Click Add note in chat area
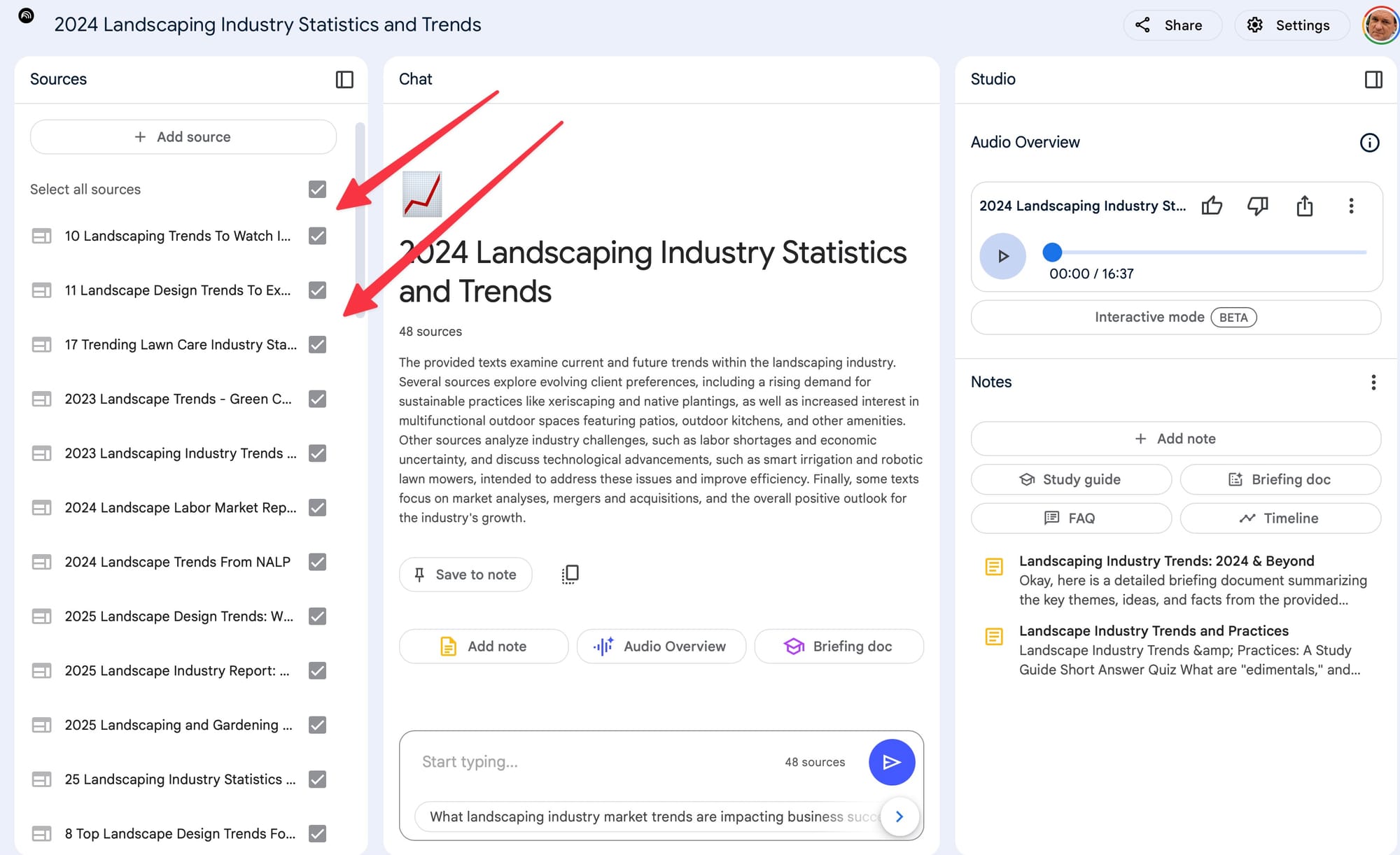Viewport: 1400px width, 855px height. click(484, 646)
